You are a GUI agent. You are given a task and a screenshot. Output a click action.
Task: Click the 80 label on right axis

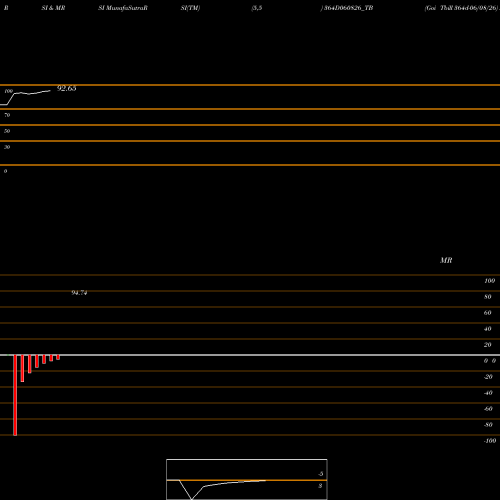coord(488,297)
